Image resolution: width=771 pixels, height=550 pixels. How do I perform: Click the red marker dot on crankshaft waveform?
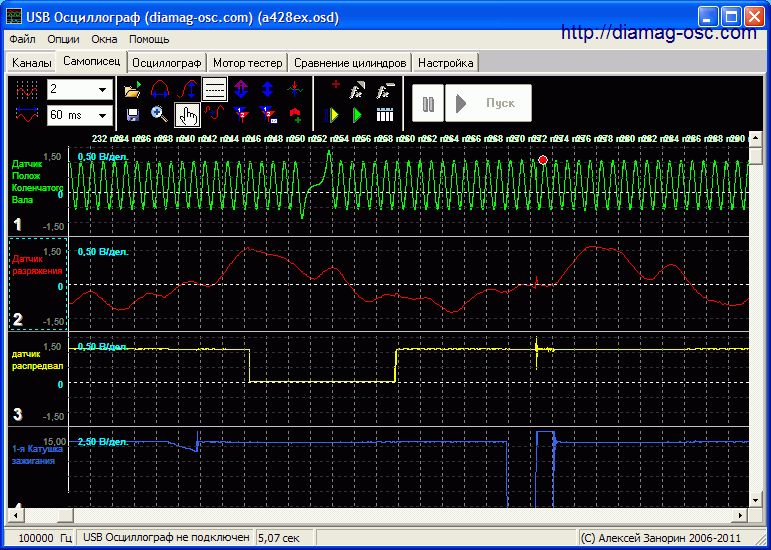[x=543, y=160]
